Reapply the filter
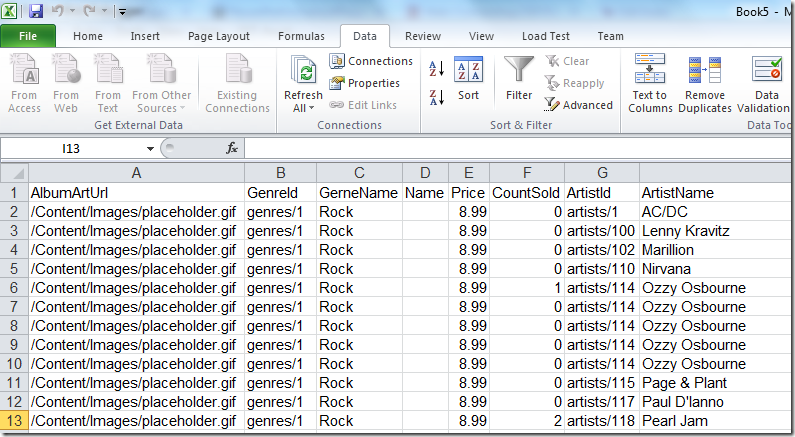The height and width of the screenshot is (437, 795). (574, 83)
